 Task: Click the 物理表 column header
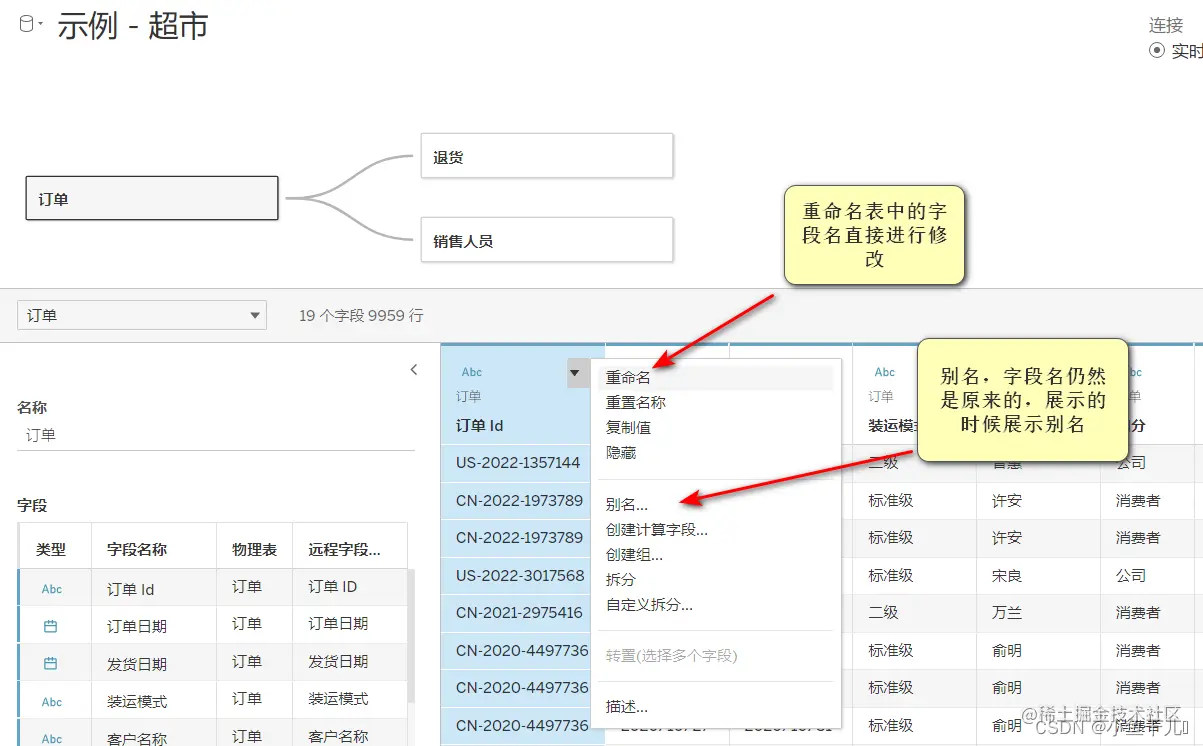tap(254, 549)
